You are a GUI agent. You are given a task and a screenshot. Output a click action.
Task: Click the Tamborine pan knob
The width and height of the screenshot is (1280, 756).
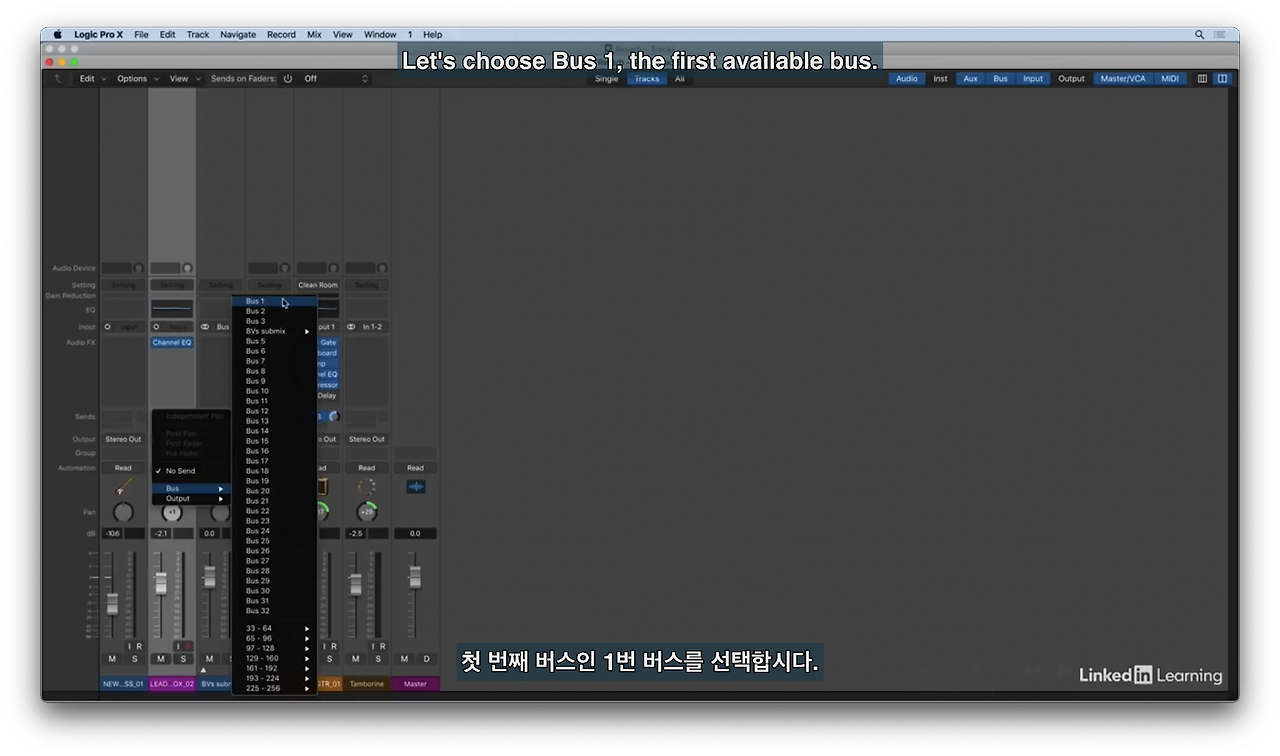[367, 512]
